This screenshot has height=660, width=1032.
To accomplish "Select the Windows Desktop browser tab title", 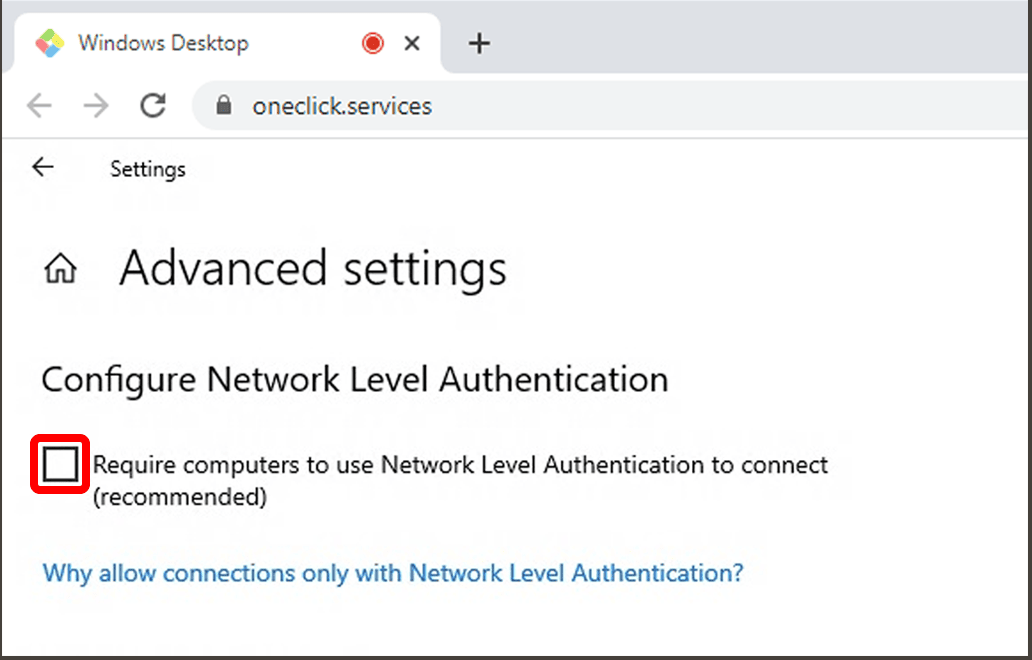I will (x=163, y=43).
